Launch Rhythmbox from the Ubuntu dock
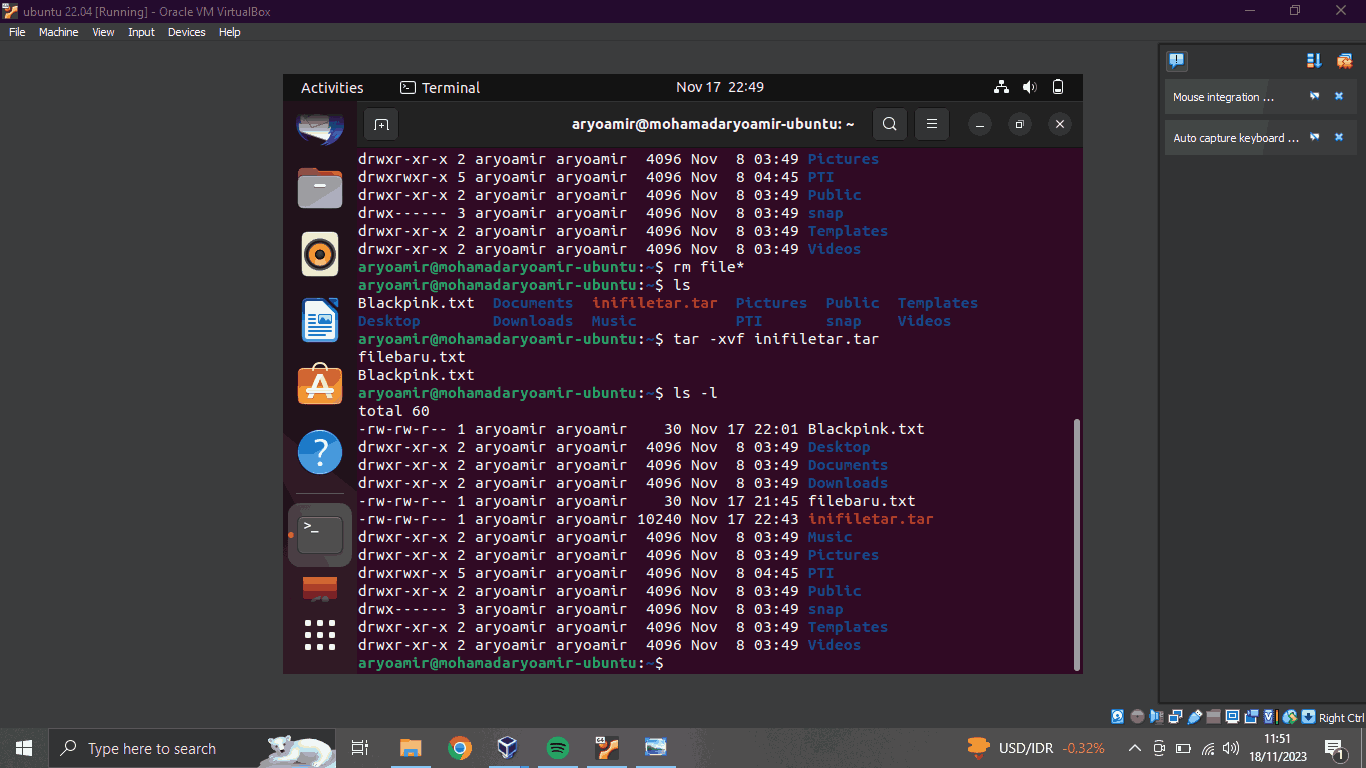Screen dimensions: 1366x768 point(320,254)
